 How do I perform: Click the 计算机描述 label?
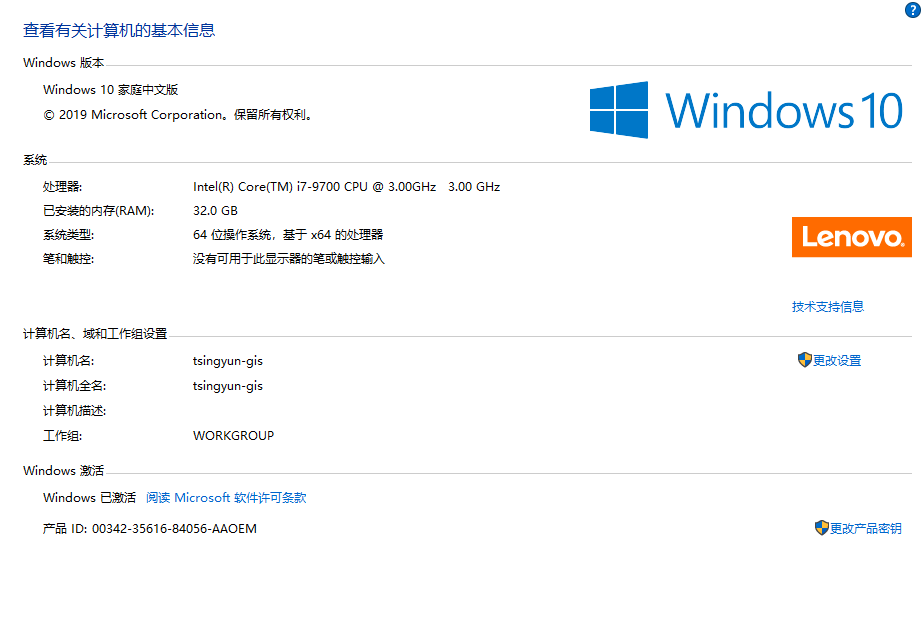point(74,411)
